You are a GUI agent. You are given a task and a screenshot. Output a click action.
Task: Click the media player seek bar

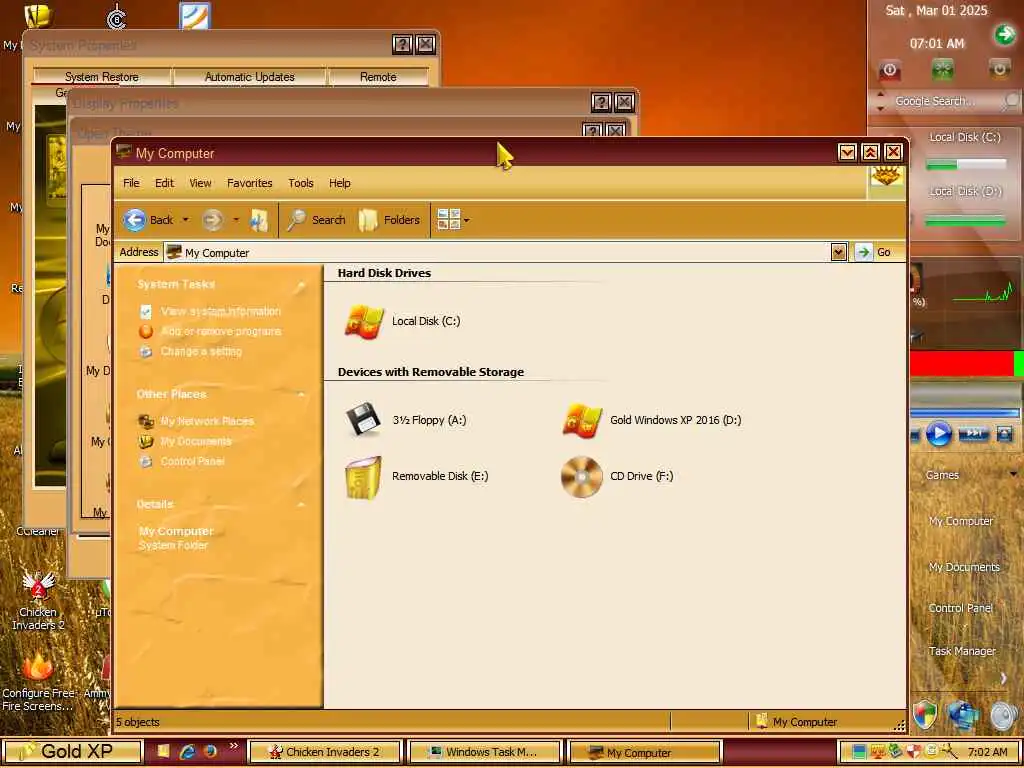965,412
